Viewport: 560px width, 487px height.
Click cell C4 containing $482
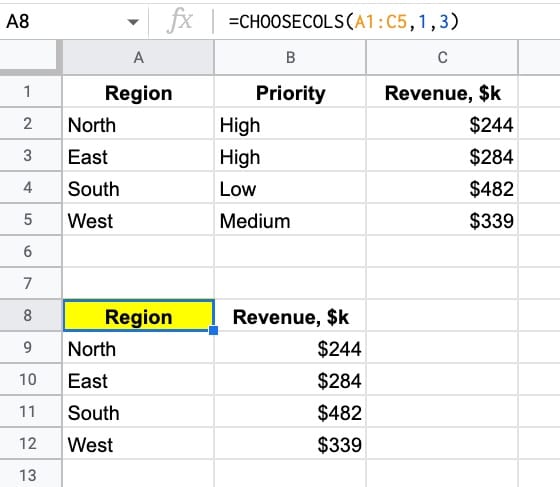[442, 187]
